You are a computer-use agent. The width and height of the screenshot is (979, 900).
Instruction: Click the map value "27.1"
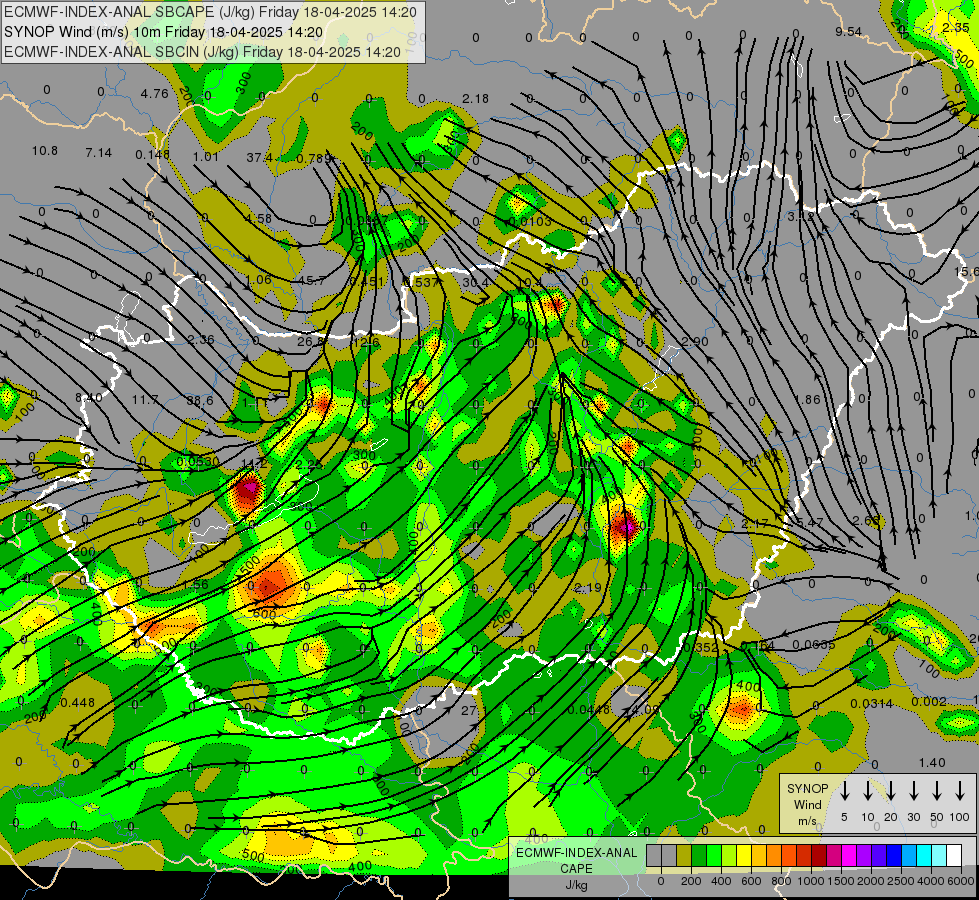473,711
